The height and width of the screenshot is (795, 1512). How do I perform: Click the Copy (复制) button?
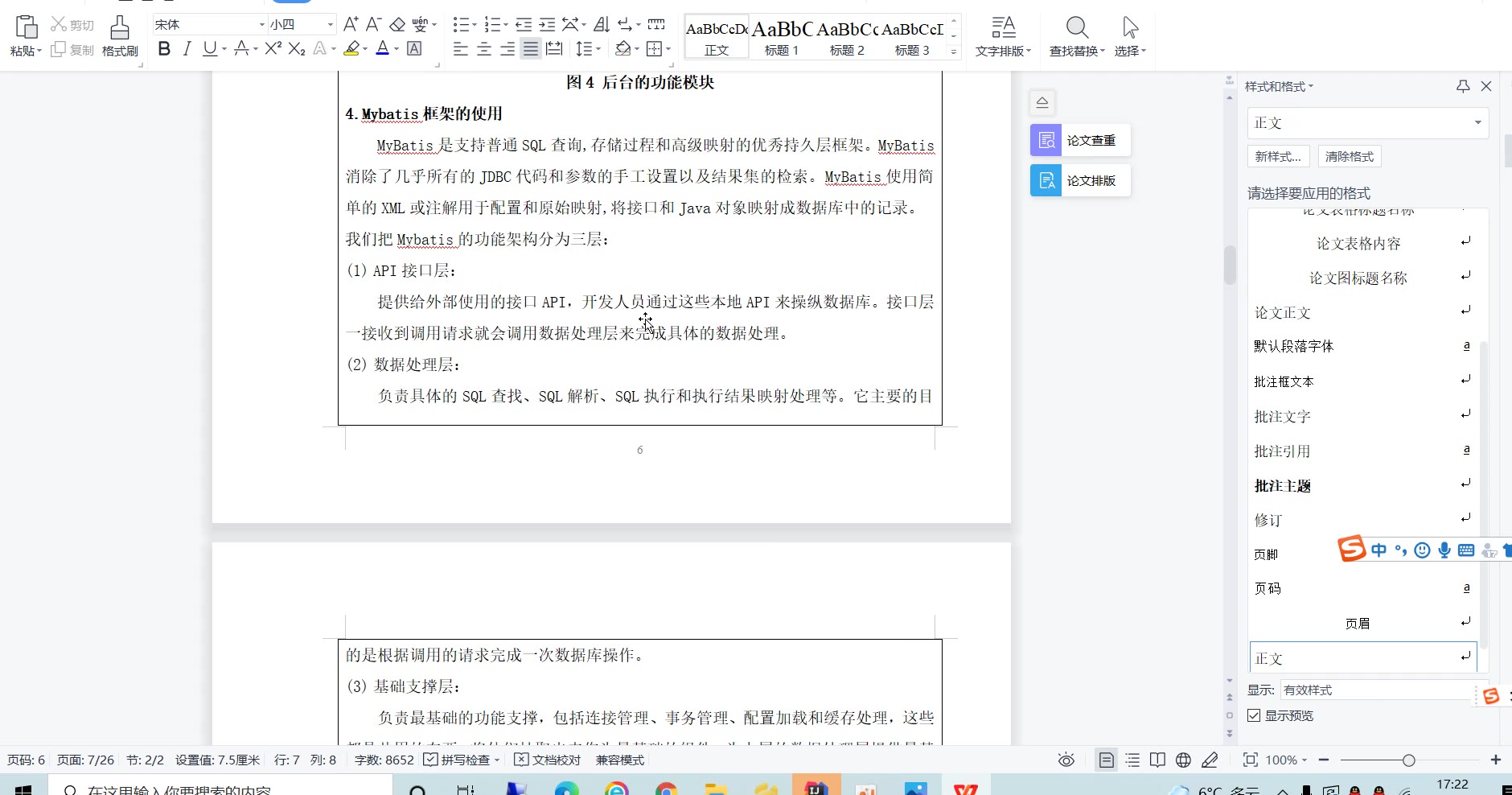[x=72, y=50]
